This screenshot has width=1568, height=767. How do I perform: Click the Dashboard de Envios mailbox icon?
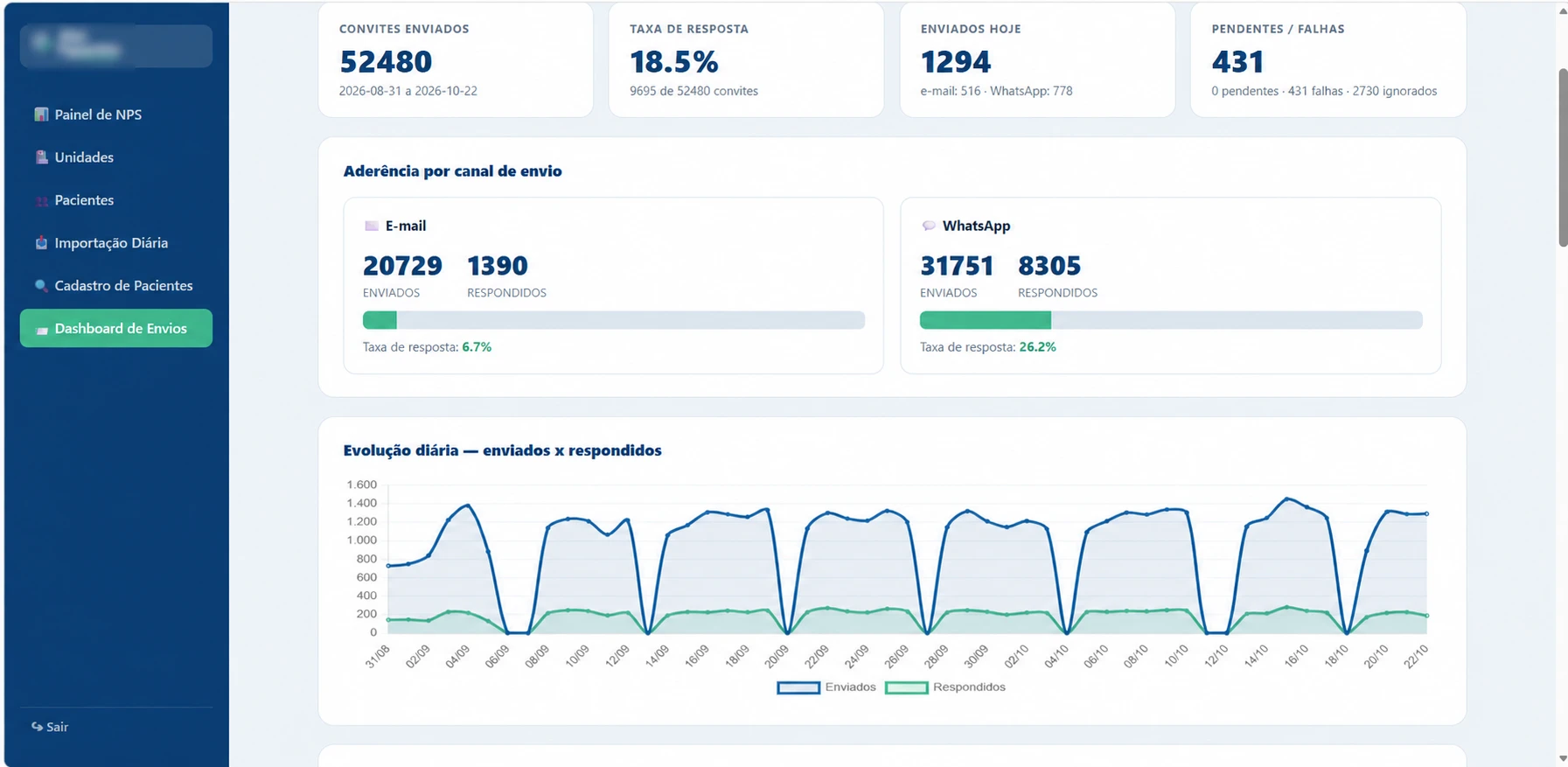pos(41,330)
